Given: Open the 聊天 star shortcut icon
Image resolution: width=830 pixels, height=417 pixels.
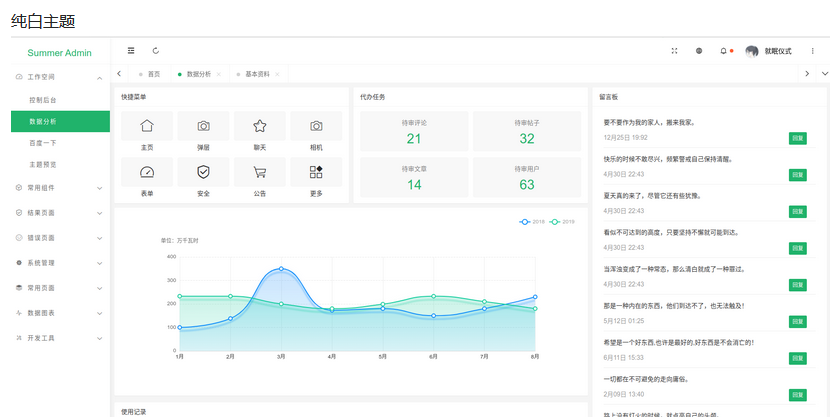Looking at the screenshot, I should coord(260,126).
